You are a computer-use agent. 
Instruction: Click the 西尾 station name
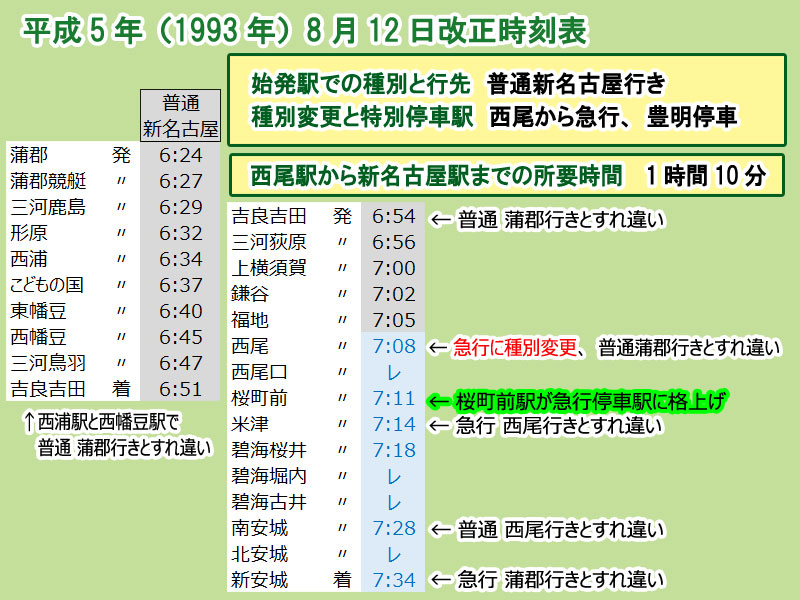[x=250, y=346]
